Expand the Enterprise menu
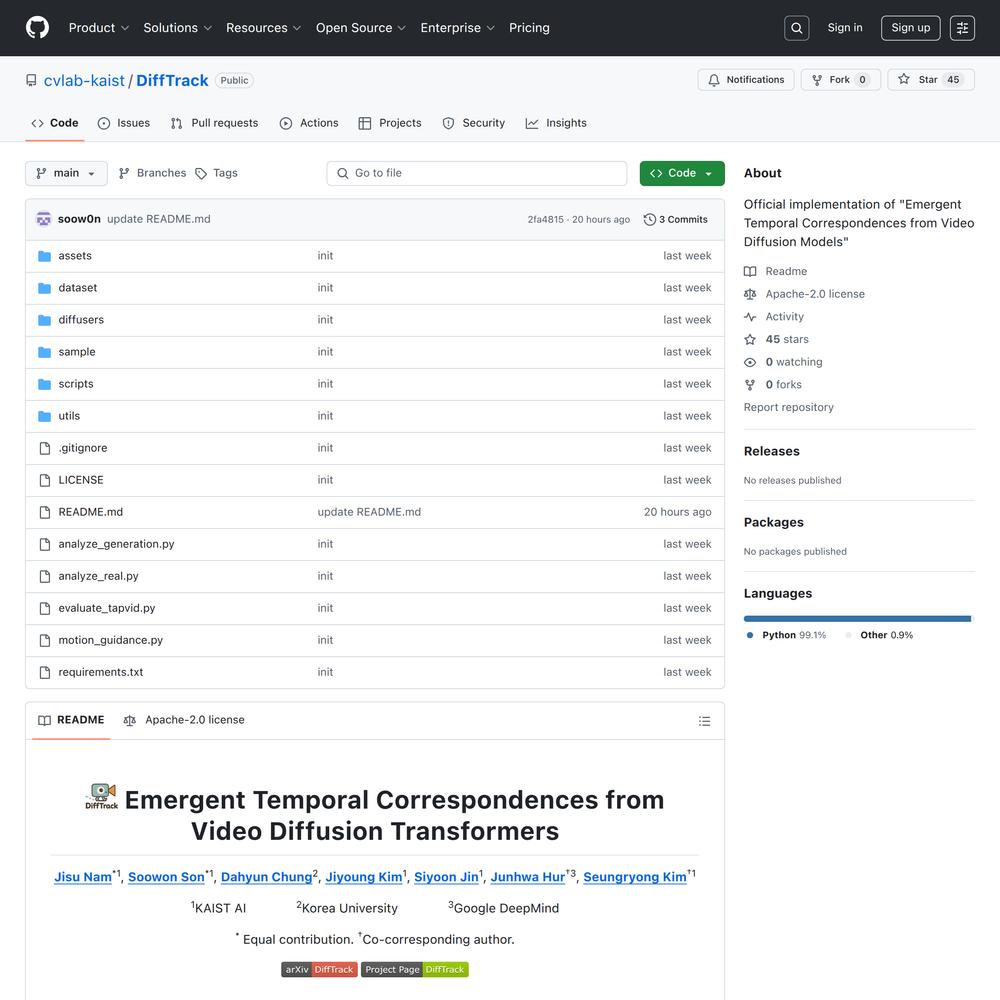 [457, 28]
